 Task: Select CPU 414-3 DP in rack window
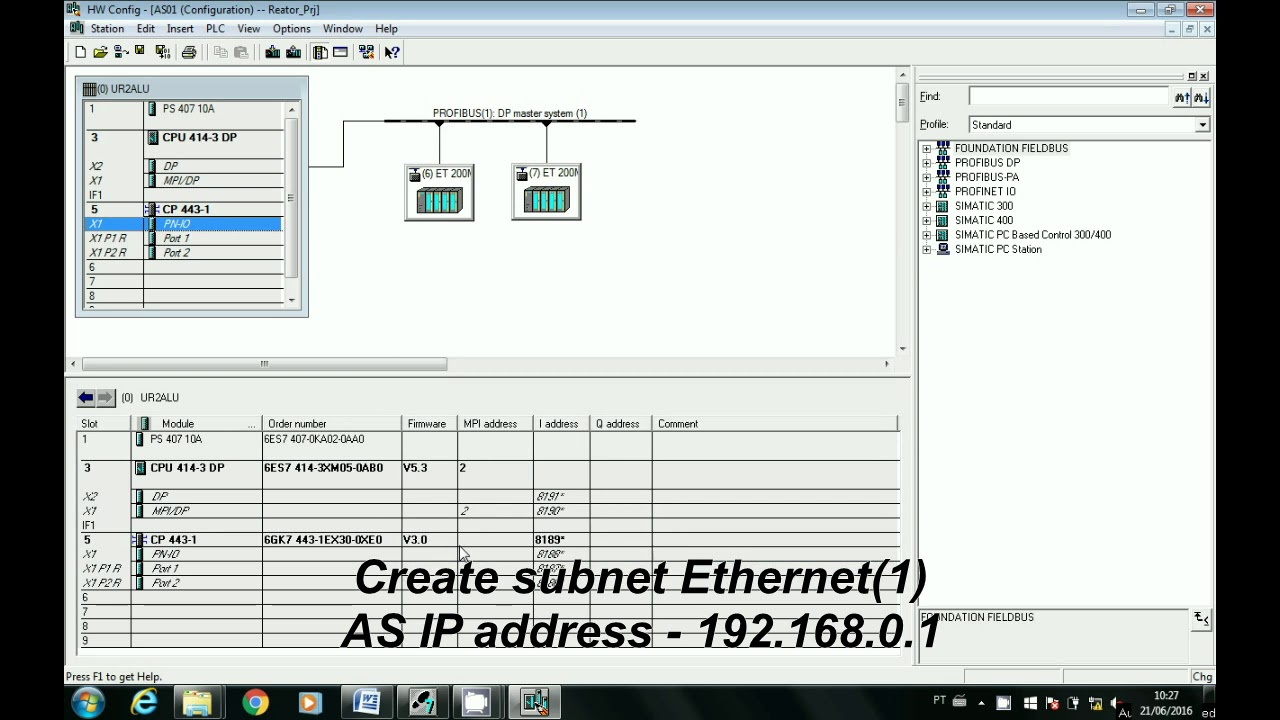(x=199, y=137)
